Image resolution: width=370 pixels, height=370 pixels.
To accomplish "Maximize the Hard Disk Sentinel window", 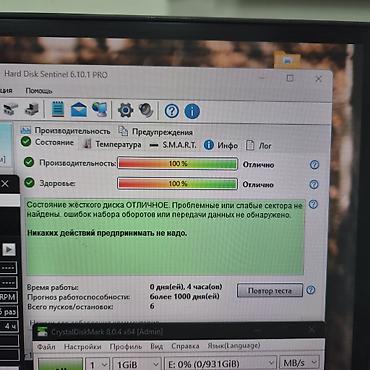I will (290, 78).
